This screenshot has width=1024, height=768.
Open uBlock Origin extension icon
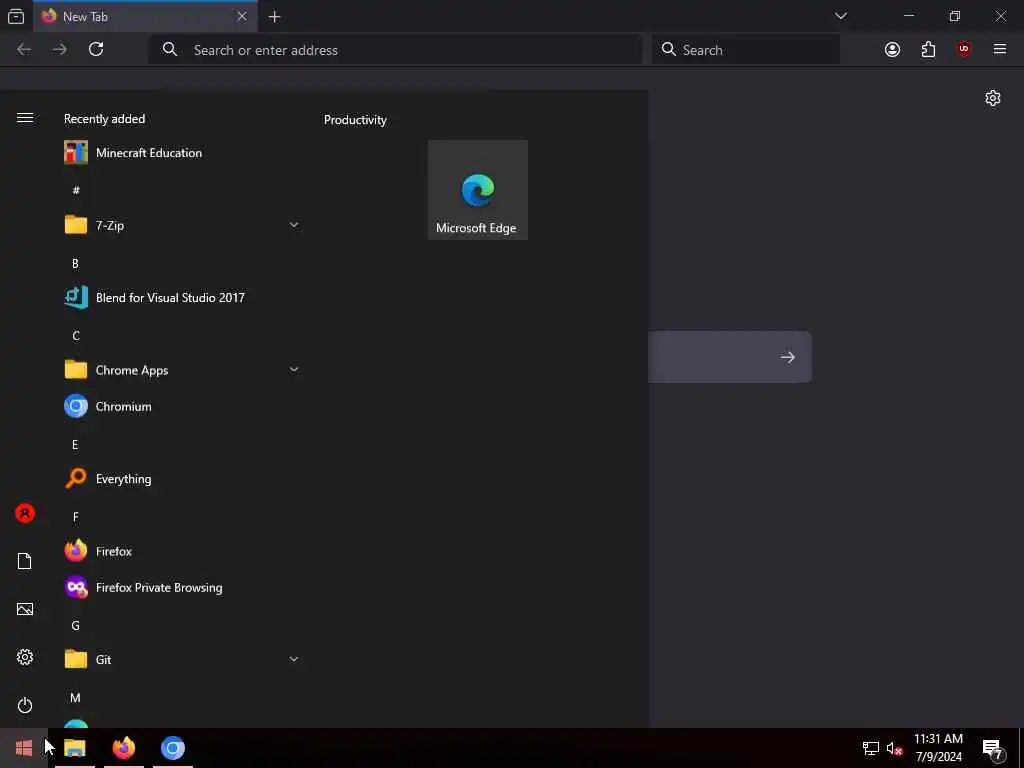pos(964,49)
